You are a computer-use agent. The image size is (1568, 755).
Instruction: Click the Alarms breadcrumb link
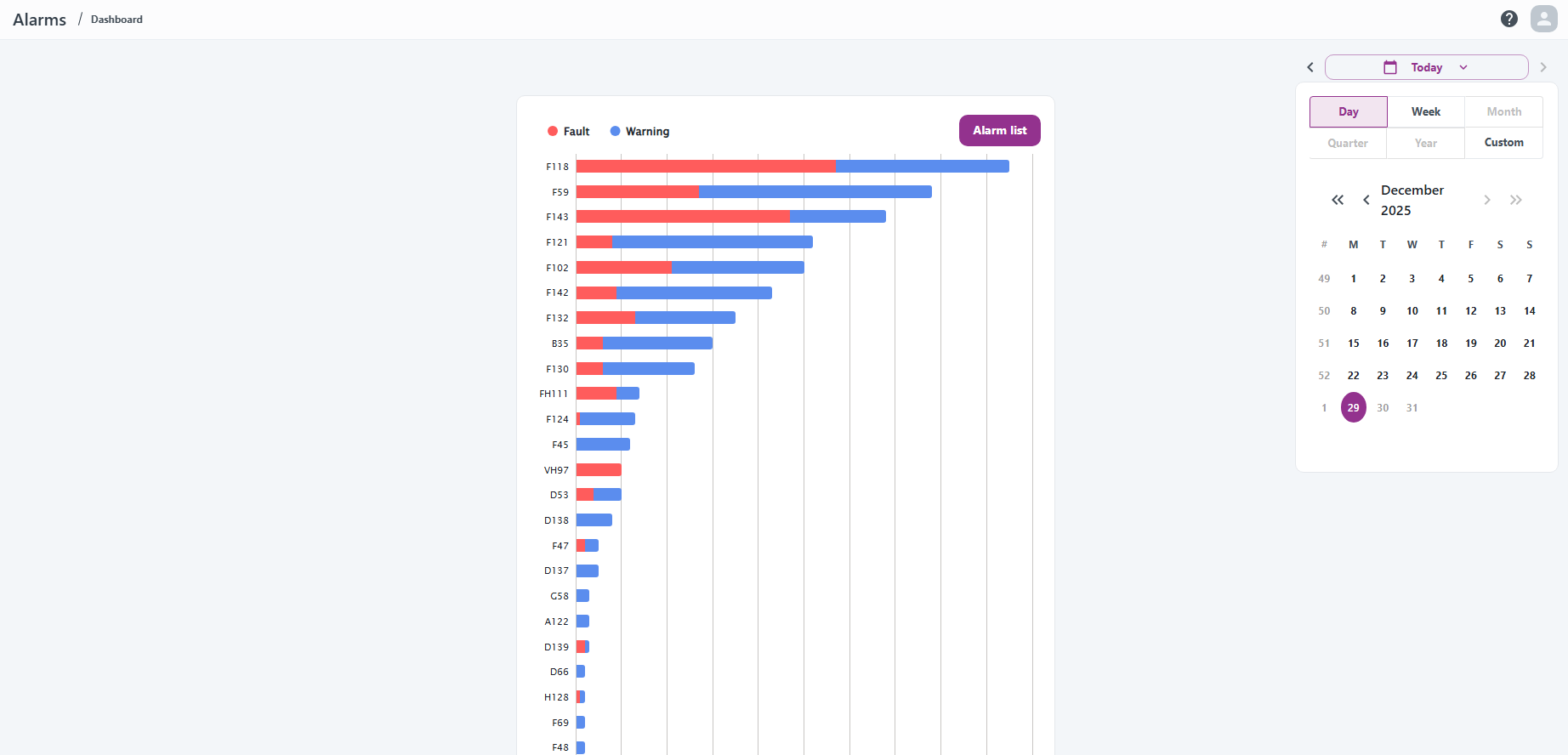[40, 20]
